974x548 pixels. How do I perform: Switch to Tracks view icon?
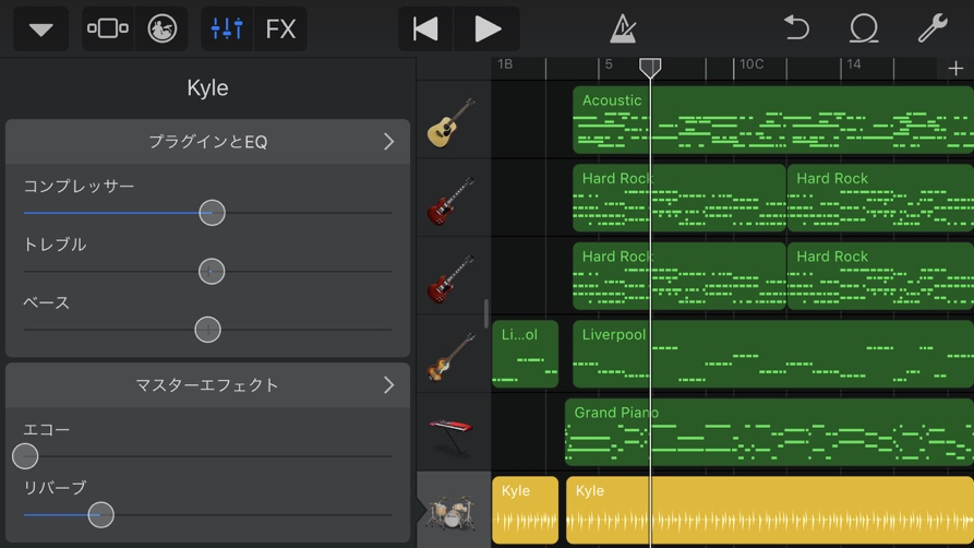[108, 29]
